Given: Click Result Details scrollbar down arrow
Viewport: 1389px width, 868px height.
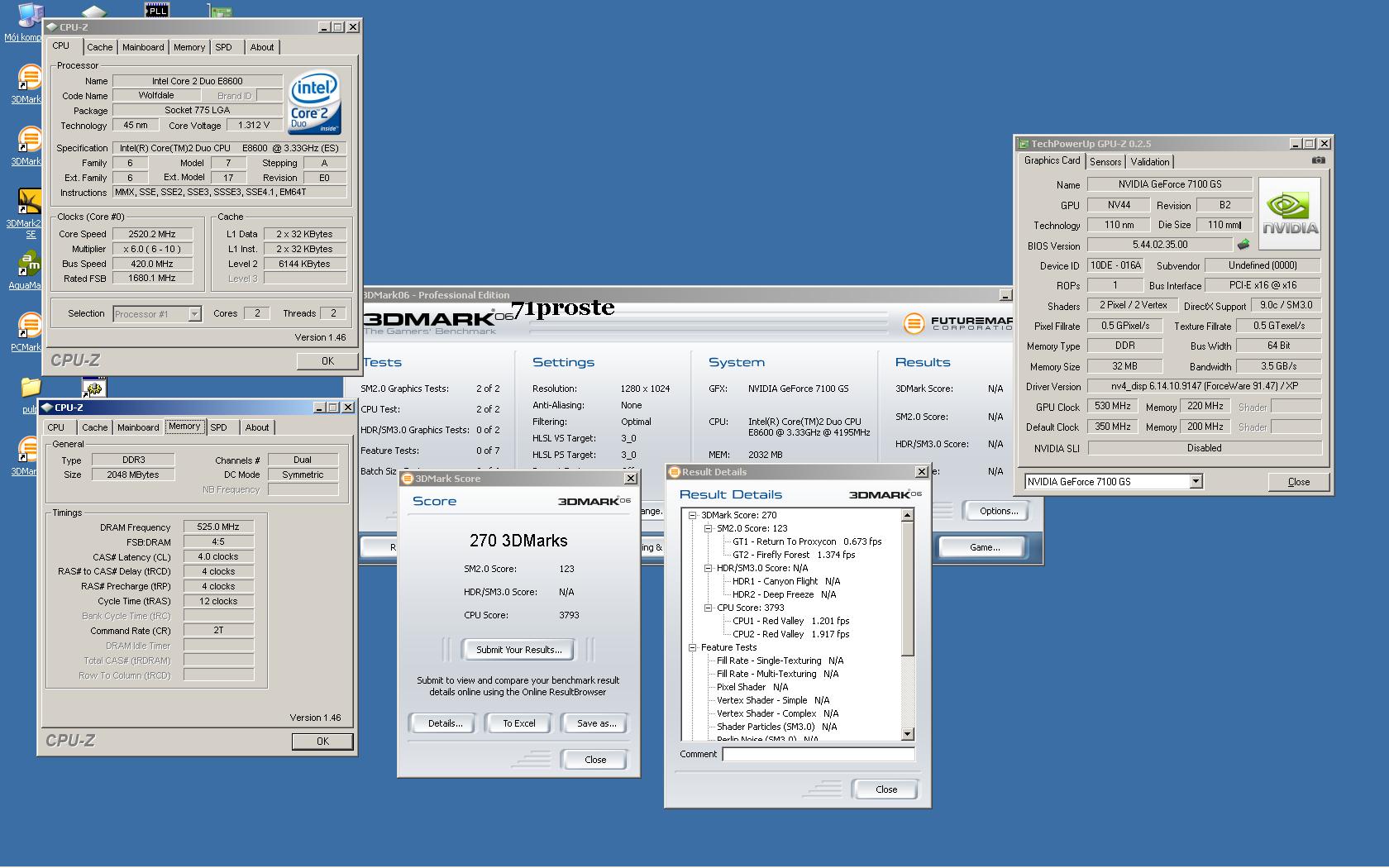Looking at the screenshot, I should (x=907, y=734).
